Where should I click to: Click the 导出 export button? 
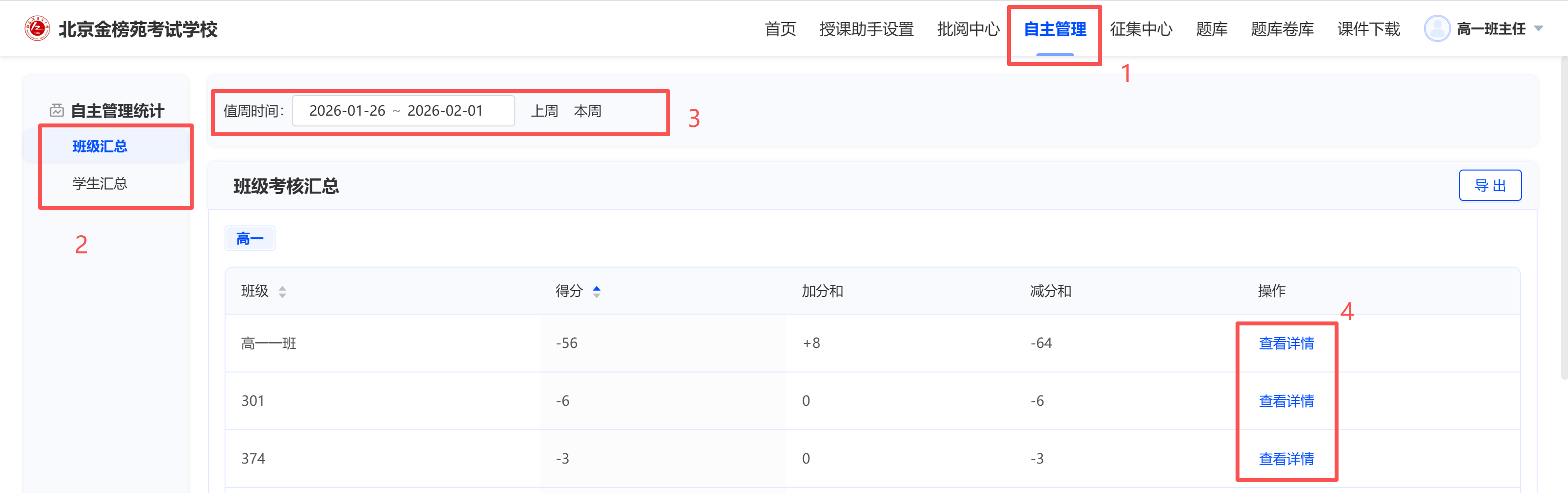(x=1490, y=186)
